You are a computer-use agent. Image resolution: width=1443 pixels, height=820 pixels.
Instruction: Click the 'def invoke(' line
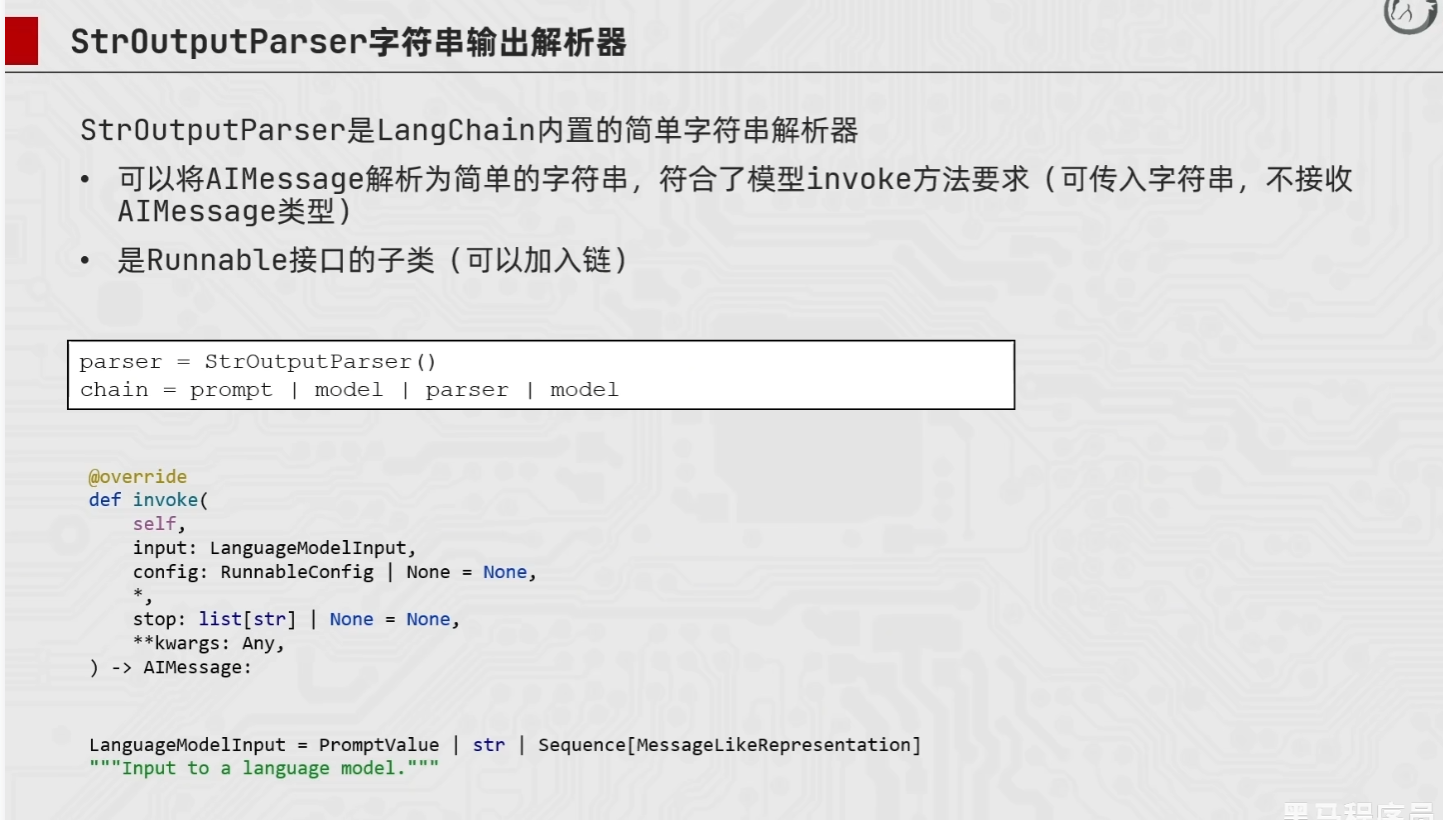pos(148,500)
